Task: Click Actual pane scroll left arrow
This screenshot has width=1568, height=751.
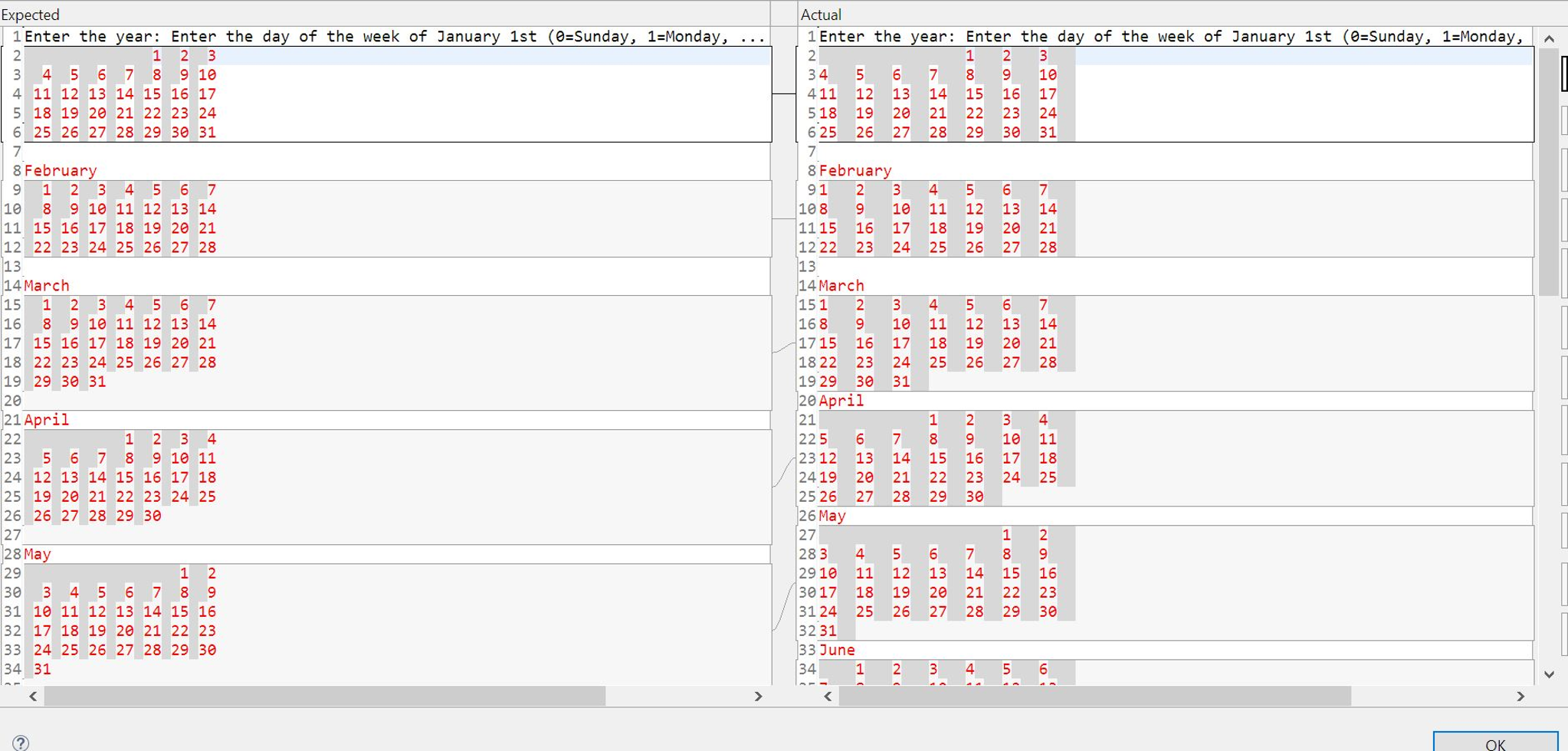Action: (828, 697)
